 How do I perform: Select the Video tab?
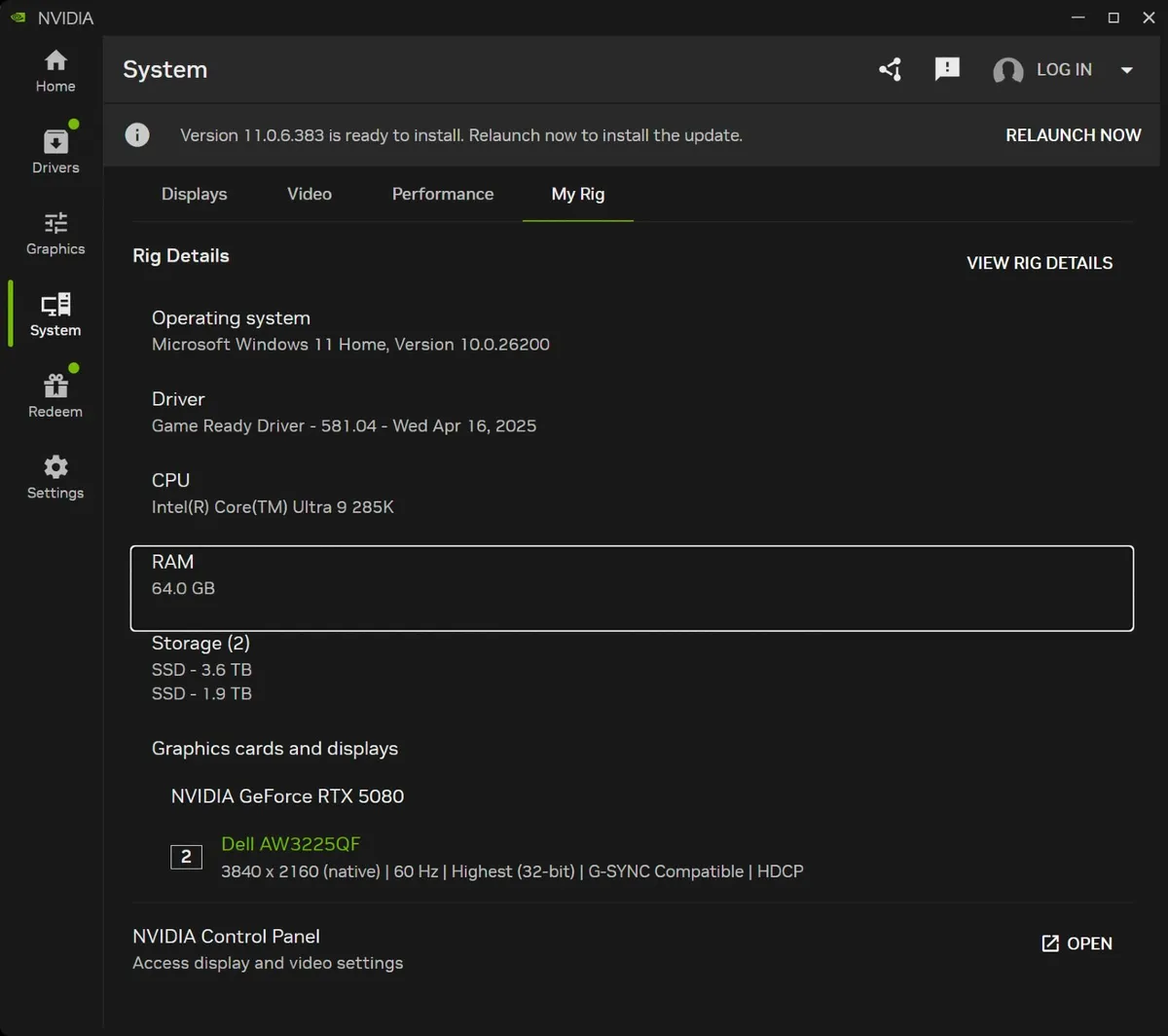(309, 194)
